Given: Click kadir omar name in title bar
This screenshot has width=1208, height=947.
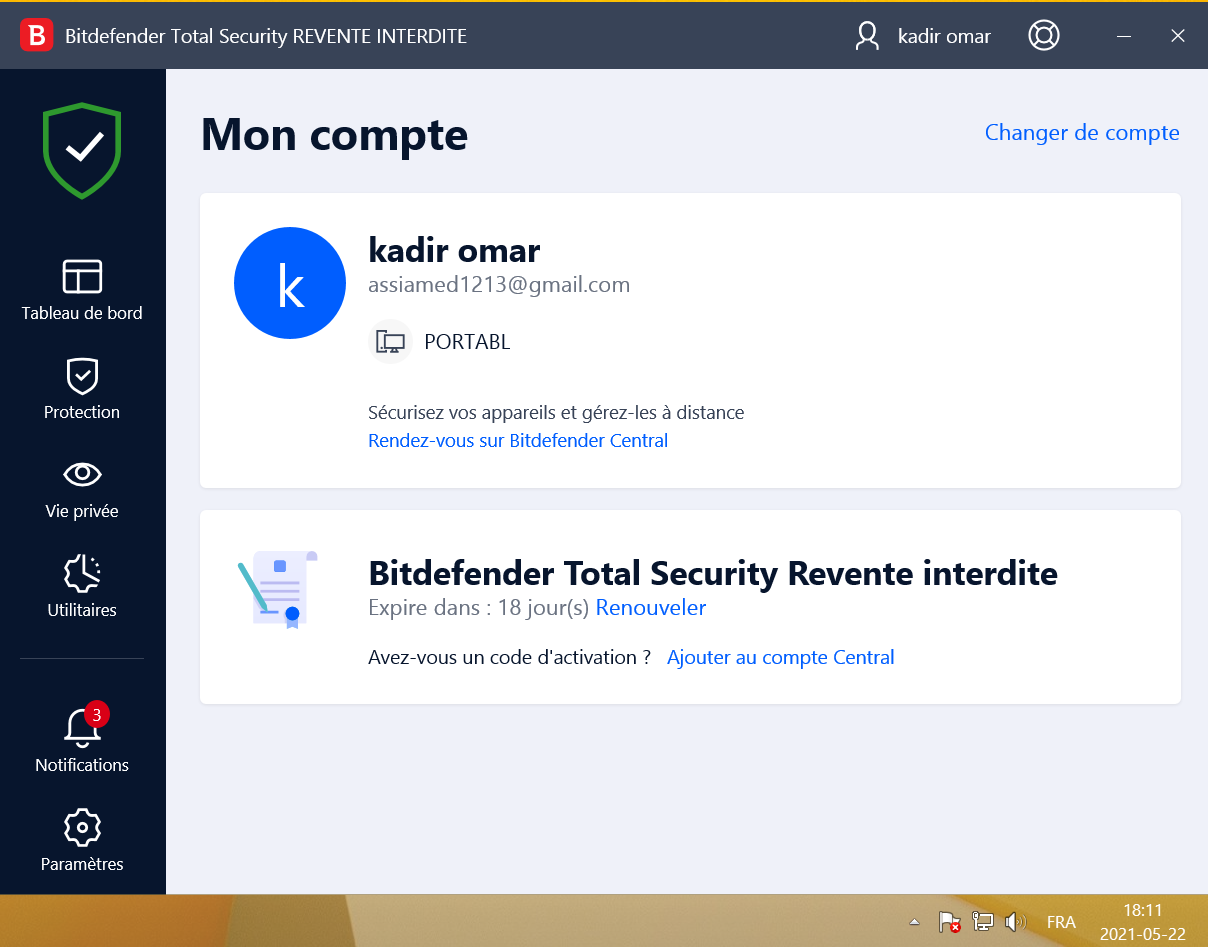Looking at the screenshot, I should pos(945,36).
